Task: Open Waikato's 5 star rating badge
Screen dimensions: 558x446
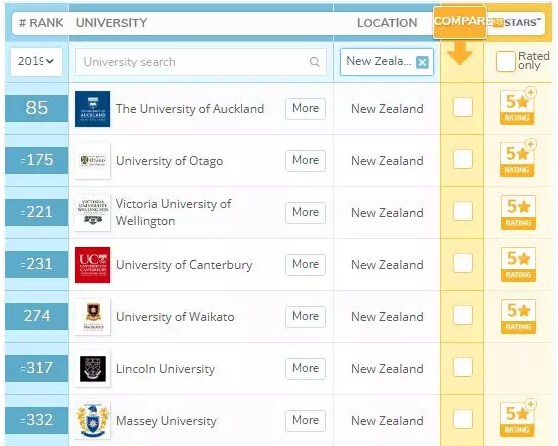Action: pos(518,316)
